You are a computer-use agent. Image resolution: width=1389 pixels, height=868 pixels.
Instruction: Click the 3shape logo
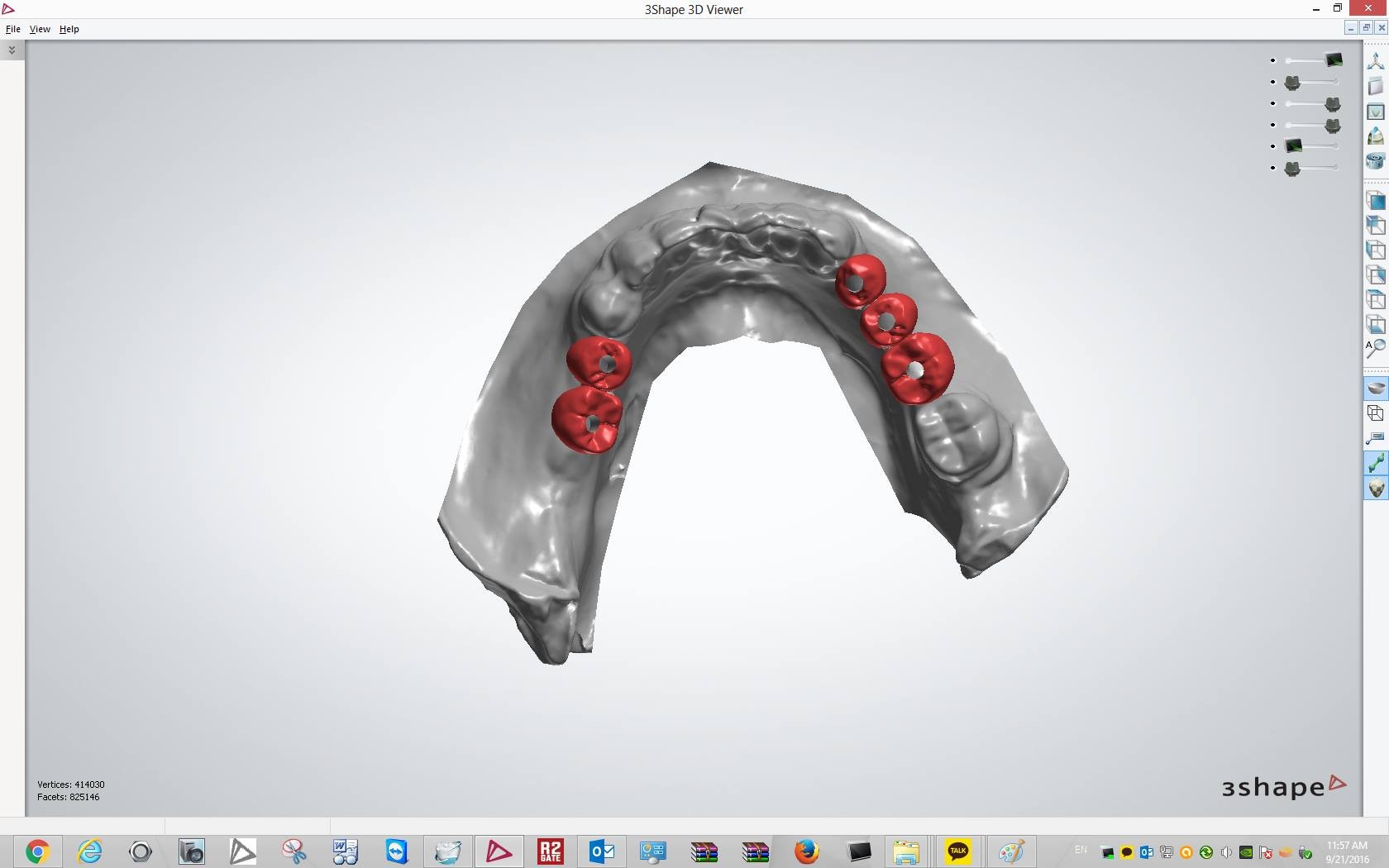(1284, 786)
